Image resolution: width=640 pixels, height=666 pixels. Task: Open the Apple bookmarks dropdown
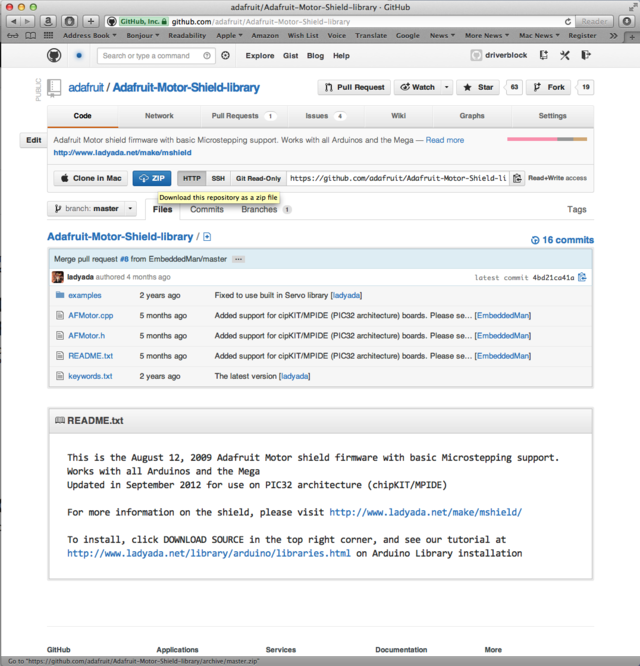pyautogui.click(x=229, y=36)
